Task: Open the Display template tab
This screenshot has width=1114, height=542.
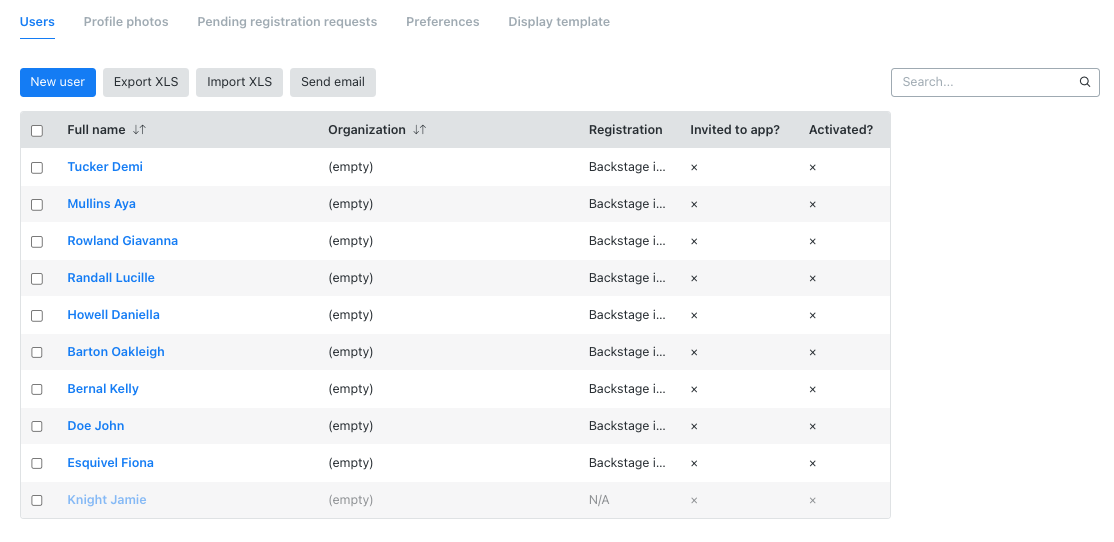Action: pos(559,22)
